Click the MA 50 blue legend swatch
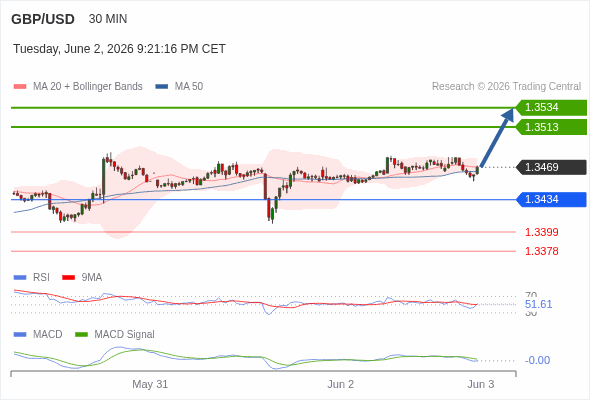This screenshot has height=400, width=590. (x=161, y=87)
